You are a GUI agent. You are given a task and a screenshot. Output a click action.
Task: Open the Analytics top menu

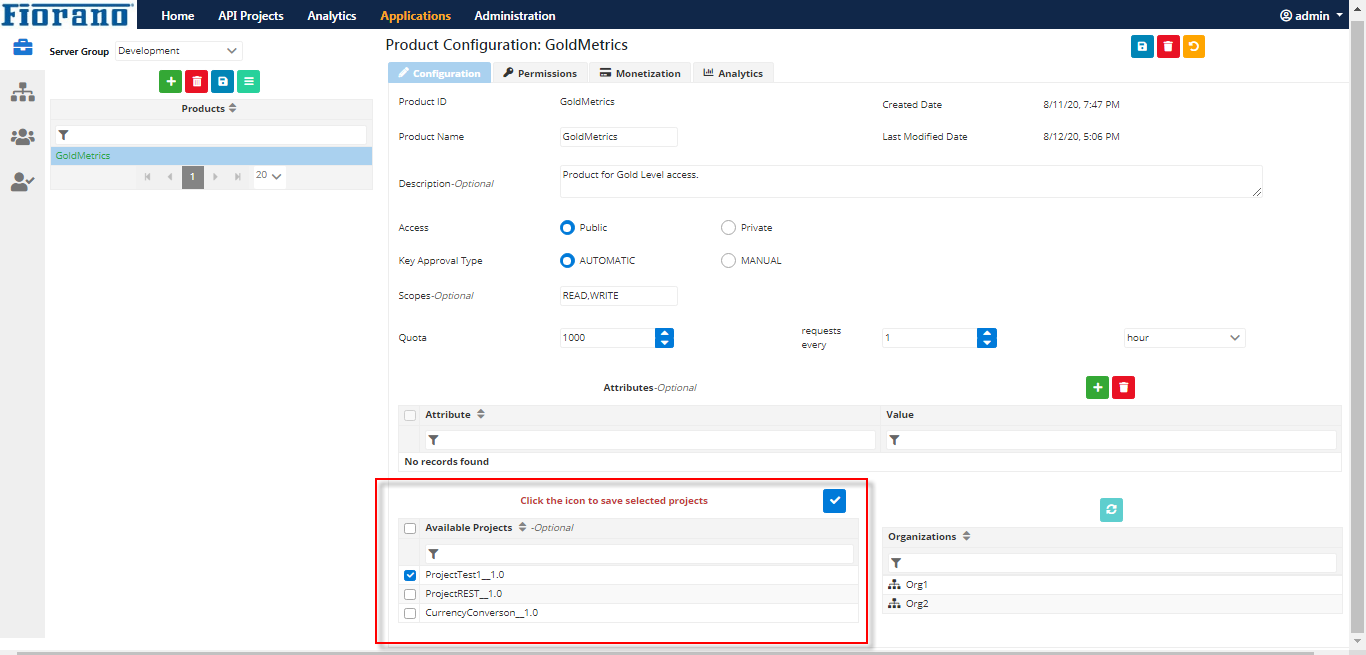[x=332, y=15]
